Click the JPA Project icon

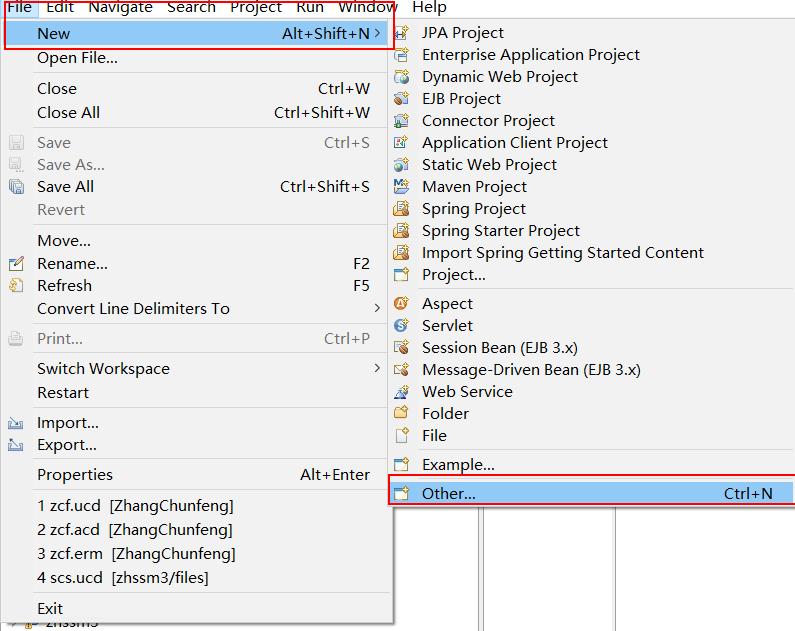tap(402, 33)
